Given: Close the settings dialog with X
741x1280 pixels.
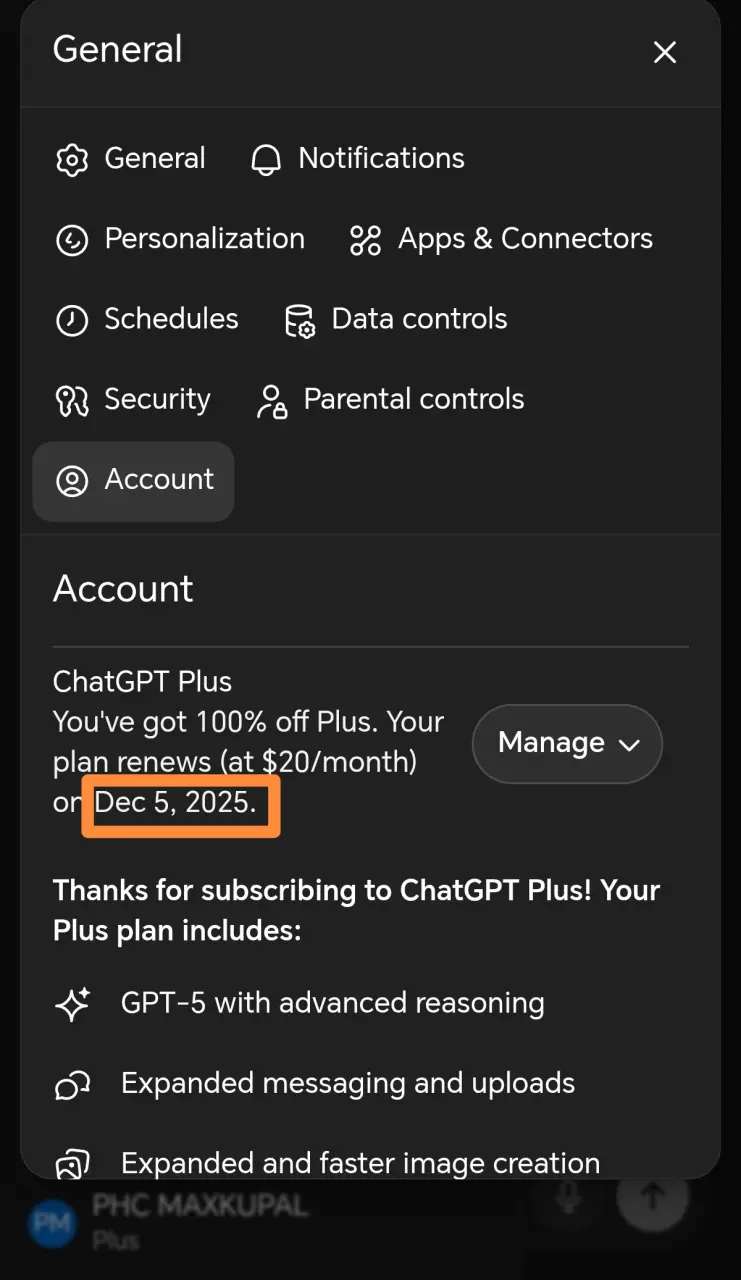Looking at the screenshot, I should (665, 52).
